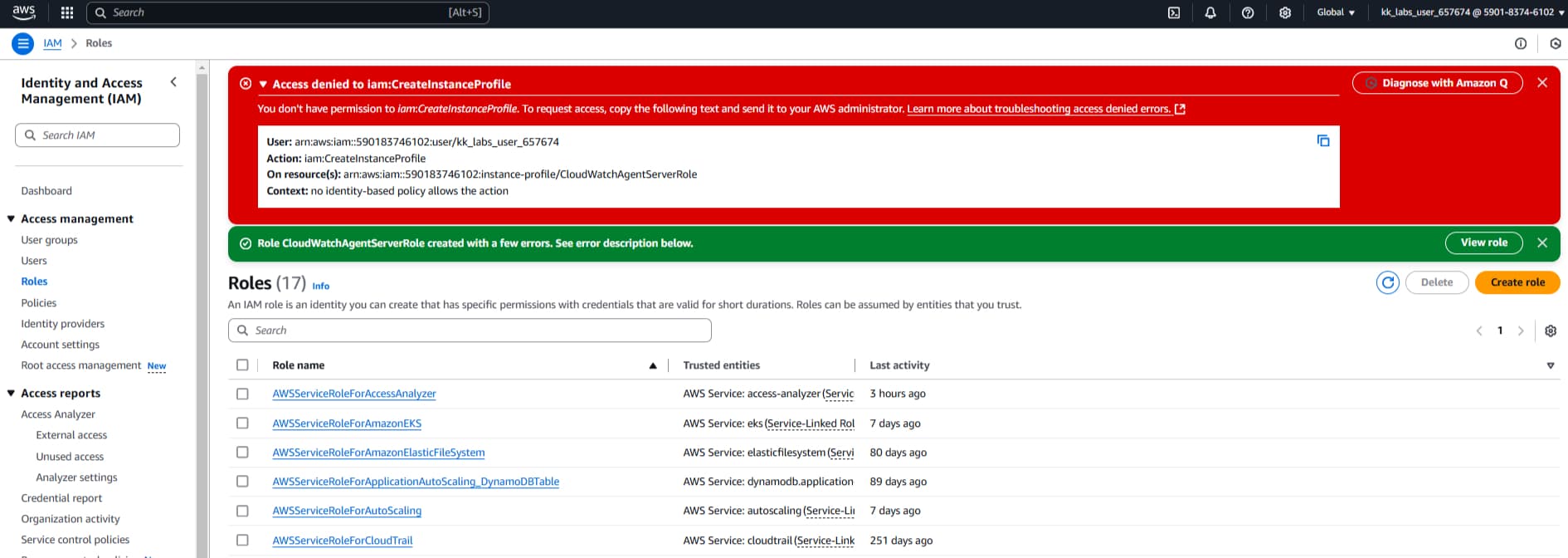Open the notifications bell icon
The image size is (1568, 558).
[x=1210, y=12]
